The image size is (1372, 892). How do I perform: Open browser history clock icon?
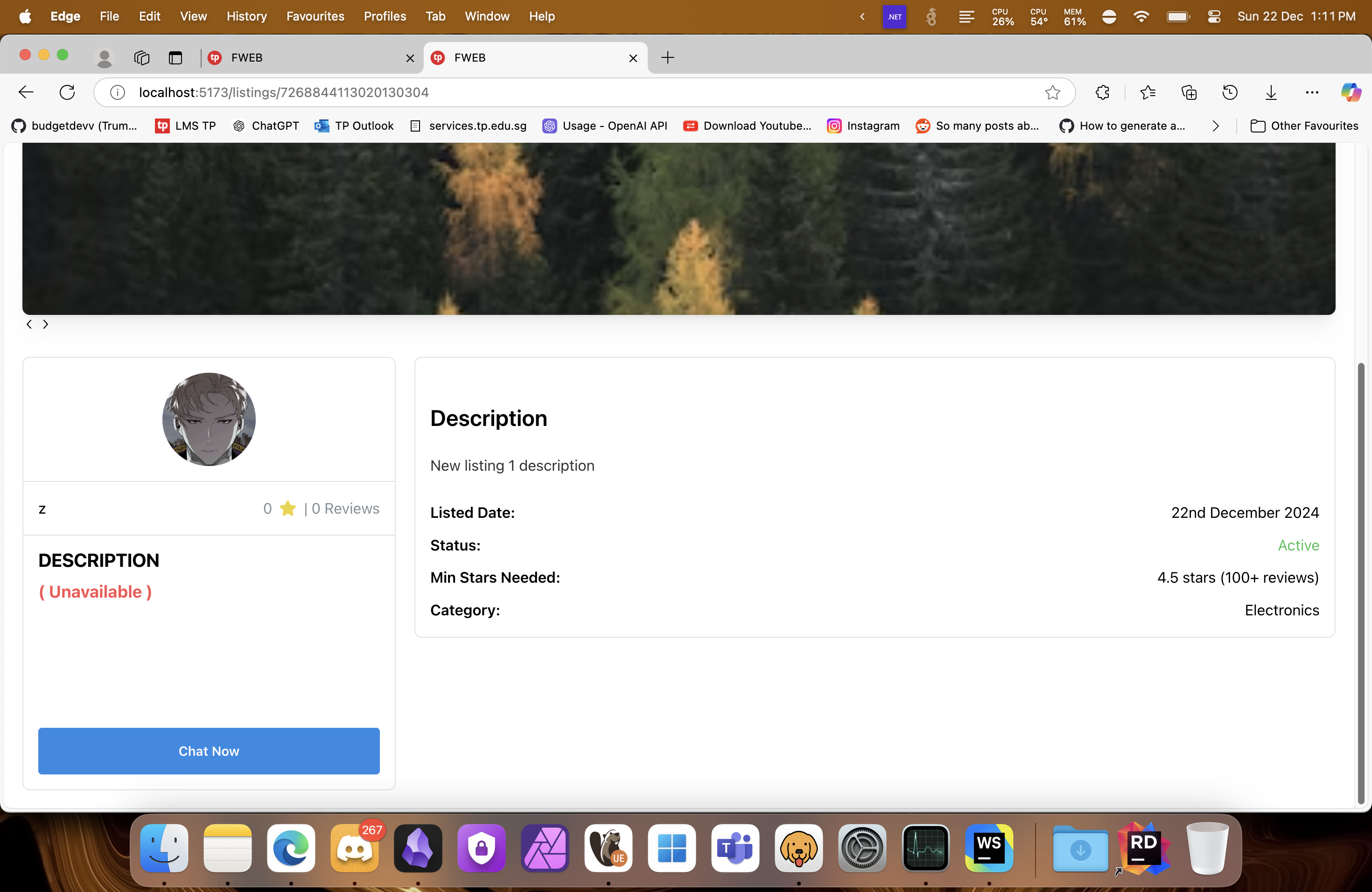point(1230,92)
